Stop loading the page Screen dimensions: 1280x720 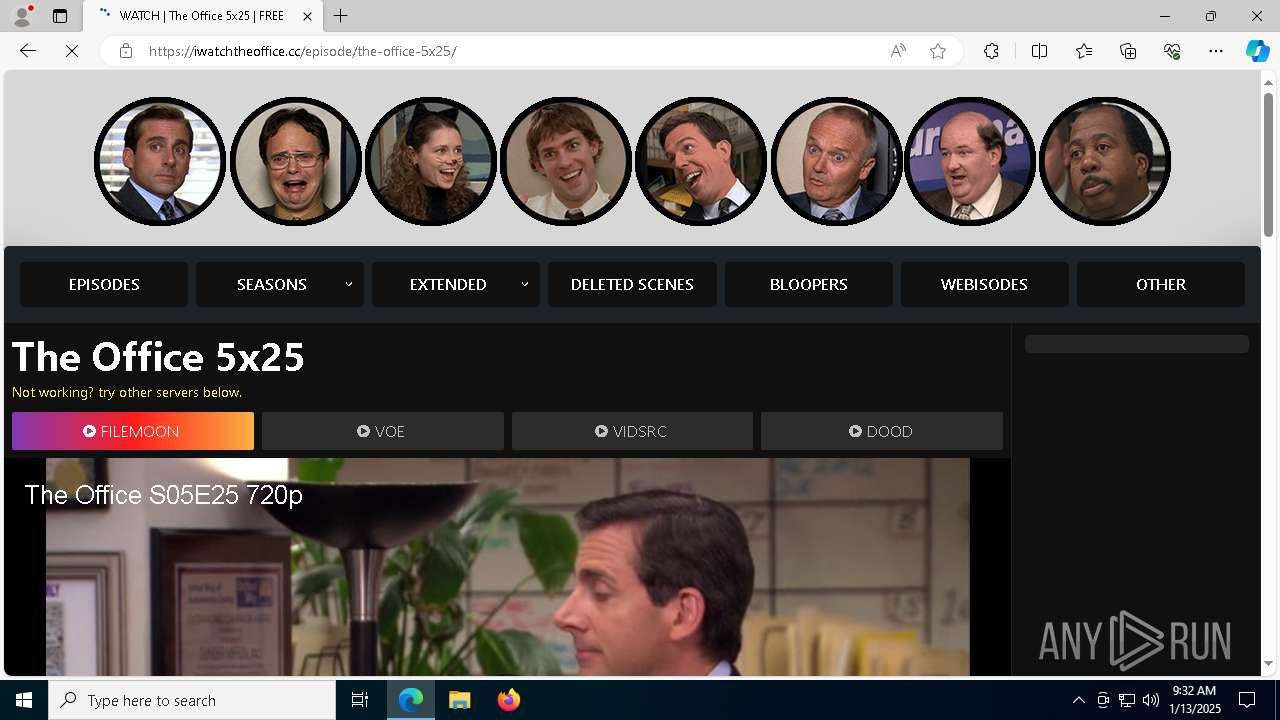[72, 51]
